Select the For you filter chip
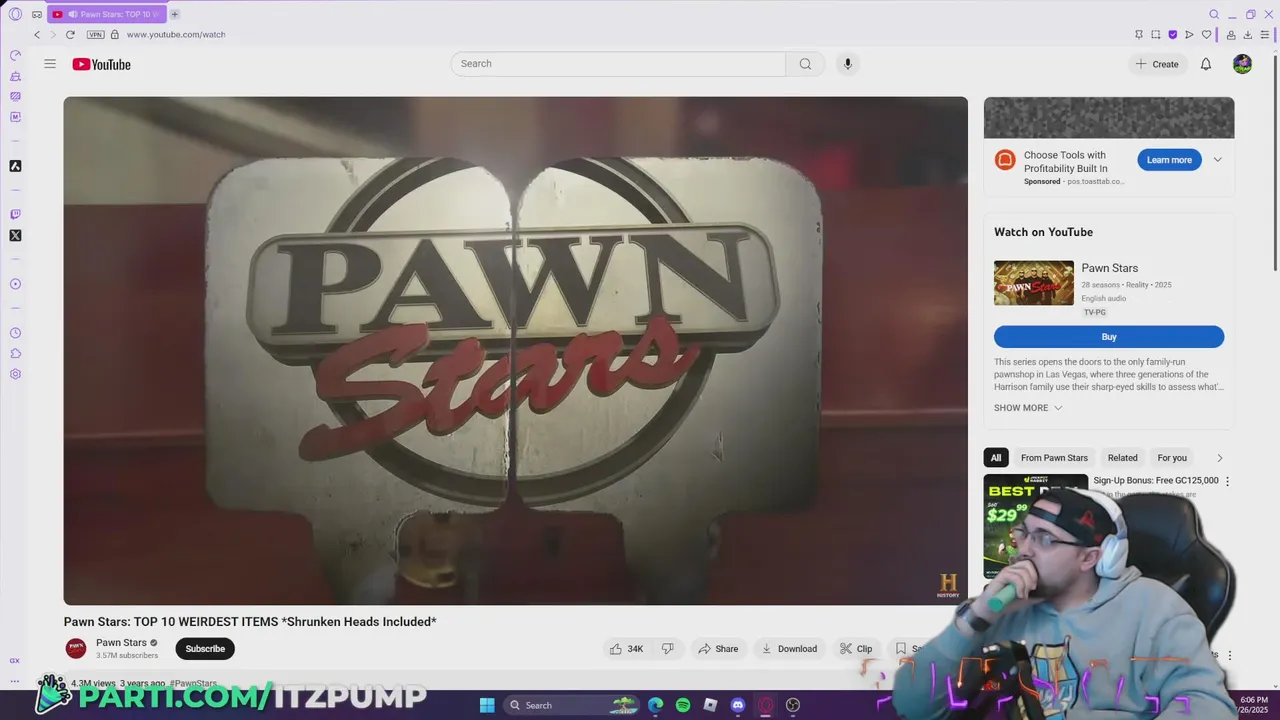Viewport: 1280px width, 720px height. tap(1172, 458)
